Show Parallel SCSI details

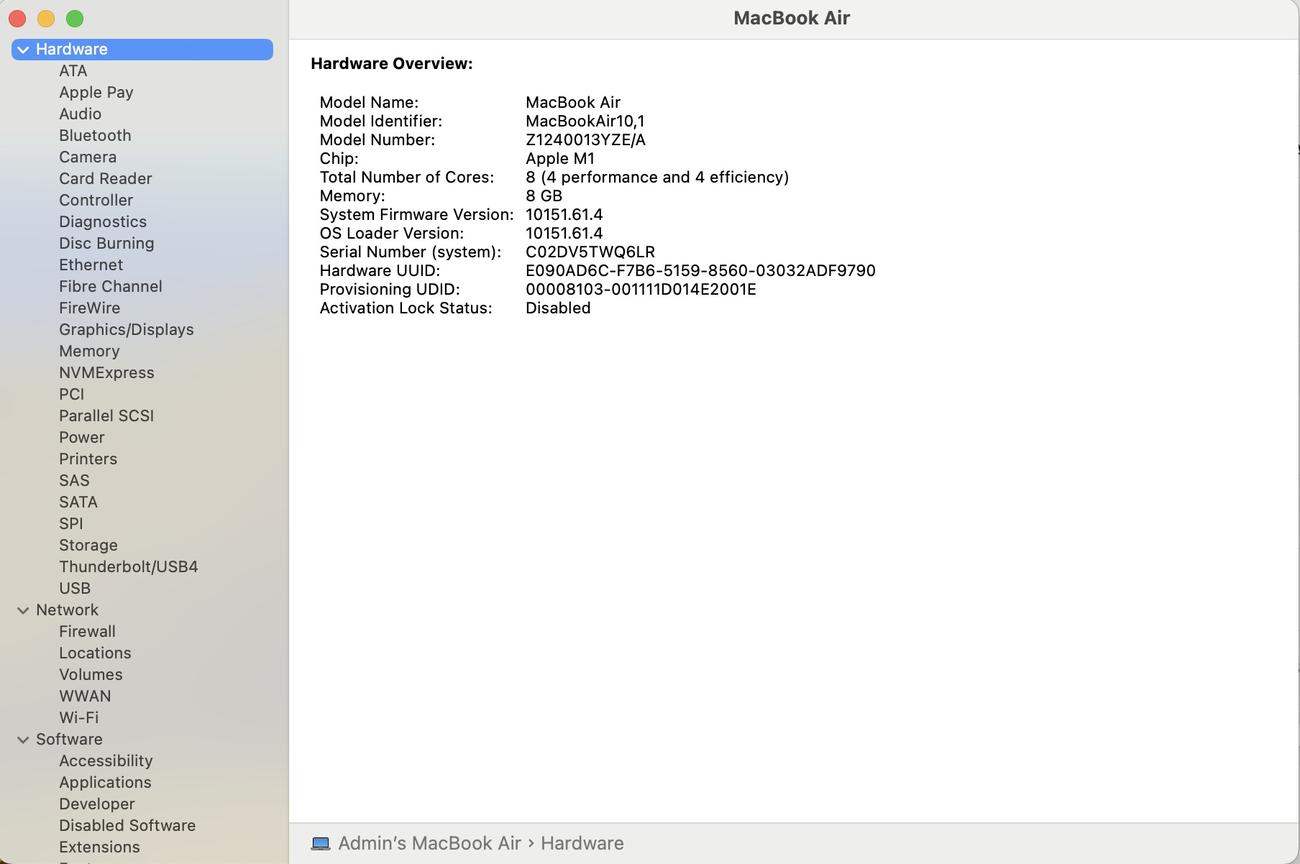pyautogui.click(x=107, y=416)
